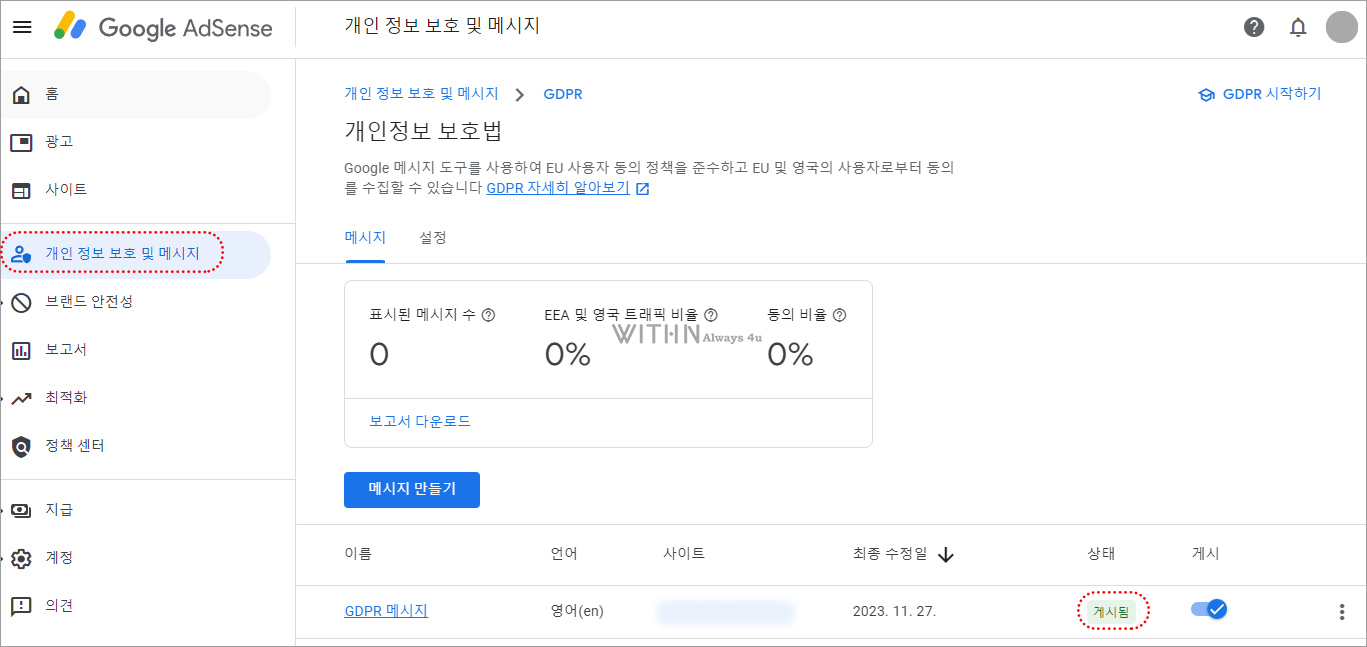Screen dimensions: 1367x647
Task: Click the 상태 column header
Action: pos(1101,554)
